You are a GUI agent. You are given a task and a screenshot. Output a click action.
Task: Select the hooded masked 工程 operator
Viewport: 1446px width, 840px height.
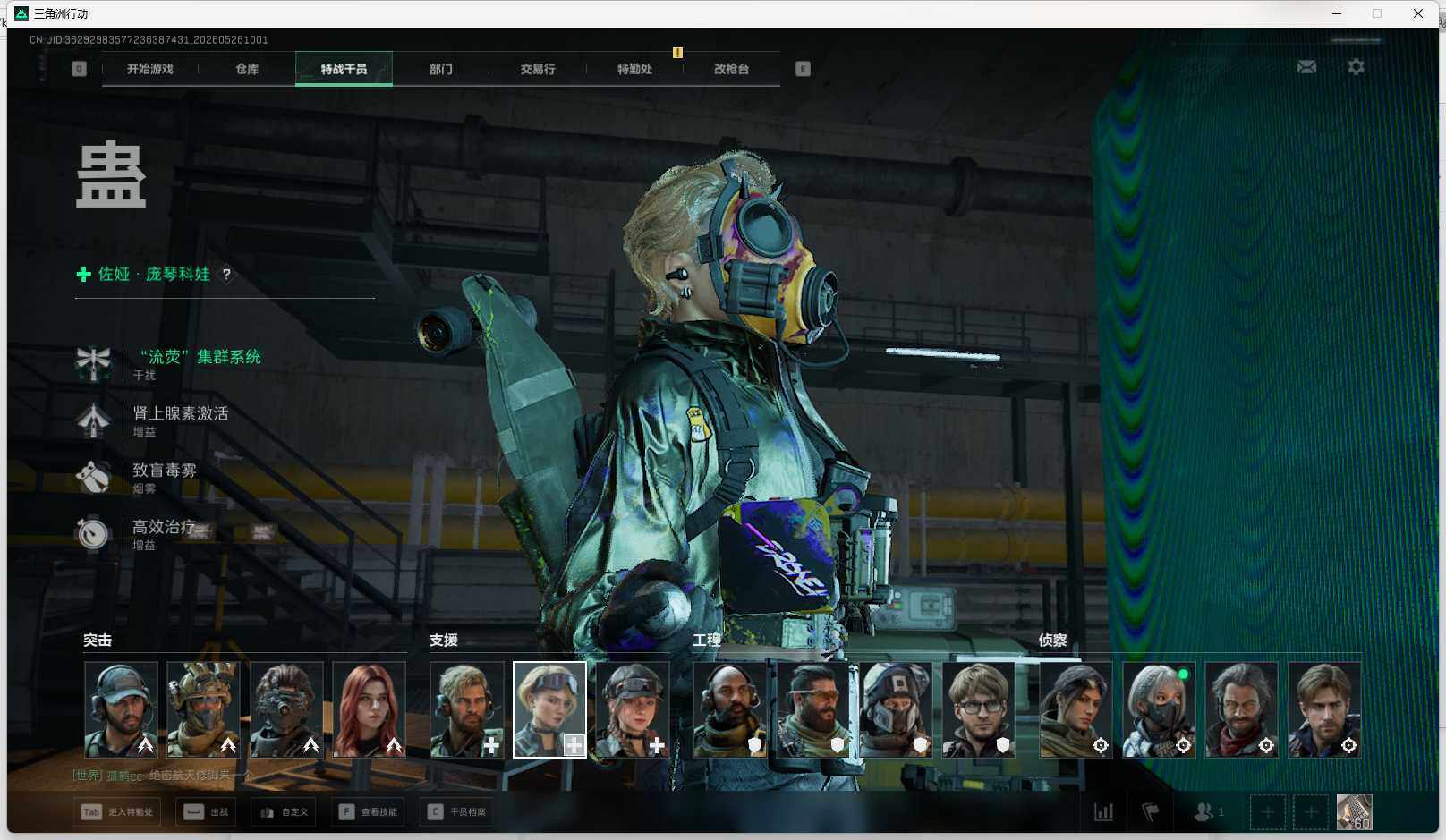coord(896,709)
